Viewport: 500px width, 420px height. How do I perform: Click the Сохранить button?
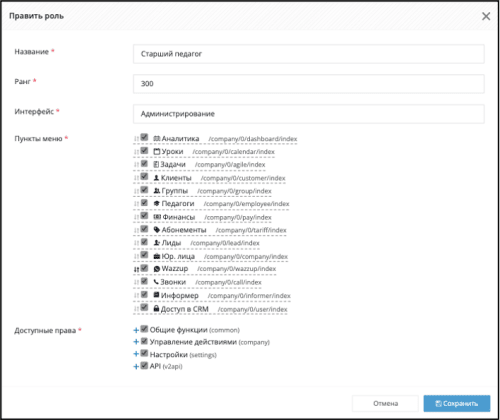(457, 403)
